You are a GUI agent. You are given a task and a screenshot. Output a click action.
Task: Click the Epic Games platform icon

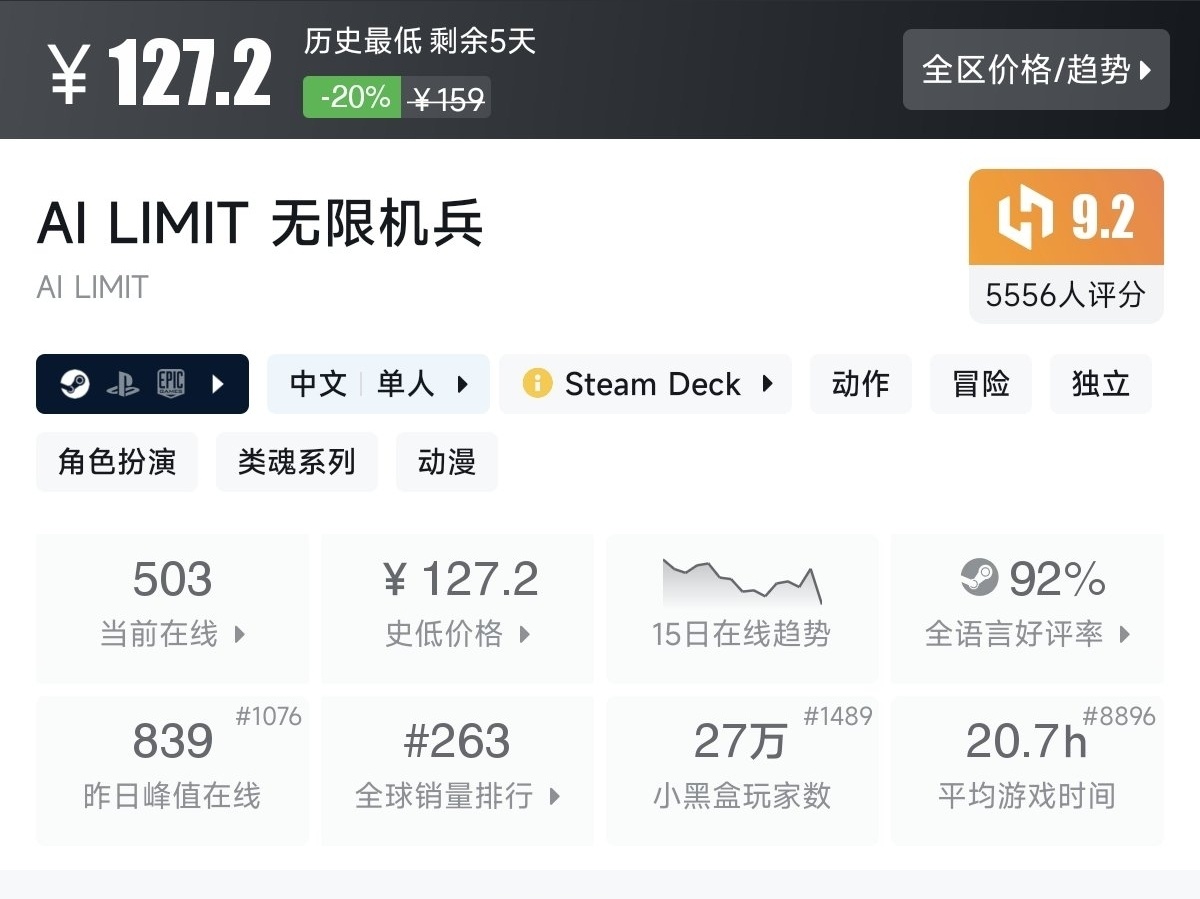click(171, 384)
